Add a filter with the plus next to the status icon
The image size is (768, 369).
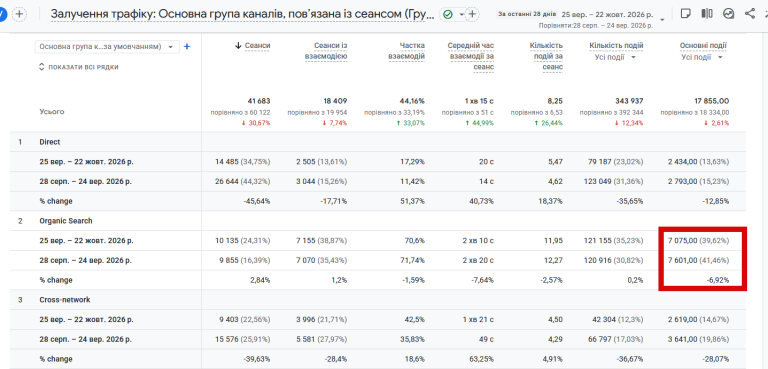pyautogui.click(x=472, y=14)
